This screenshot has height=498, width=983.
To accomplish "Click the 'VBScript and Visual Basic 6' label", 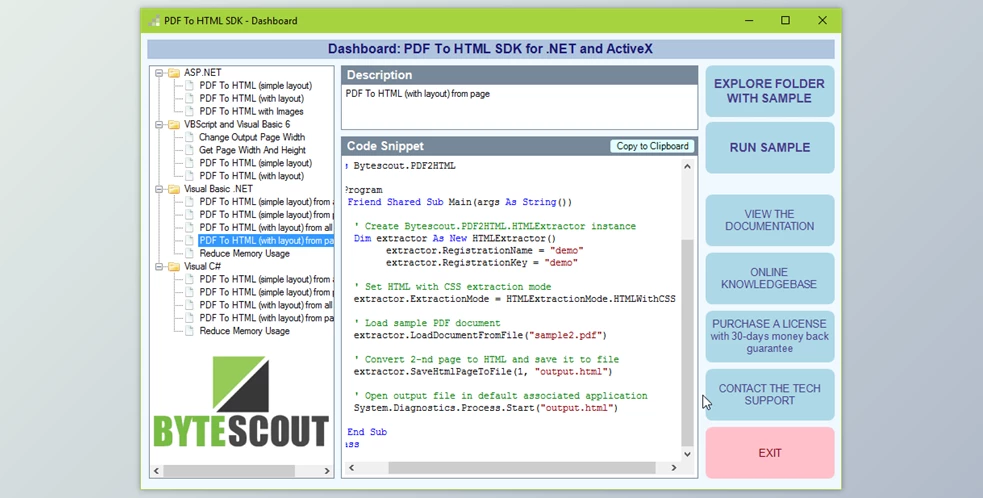I will [237, 124].
